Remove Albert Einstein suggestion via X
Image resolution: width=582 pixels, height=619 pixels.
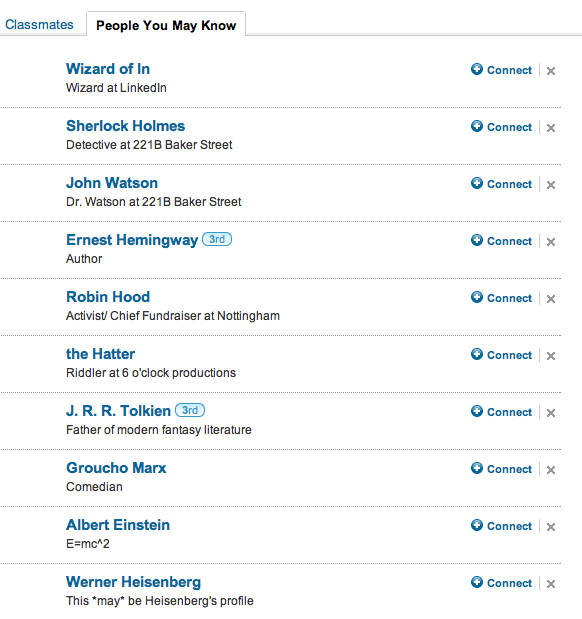(x=551, y=527)
